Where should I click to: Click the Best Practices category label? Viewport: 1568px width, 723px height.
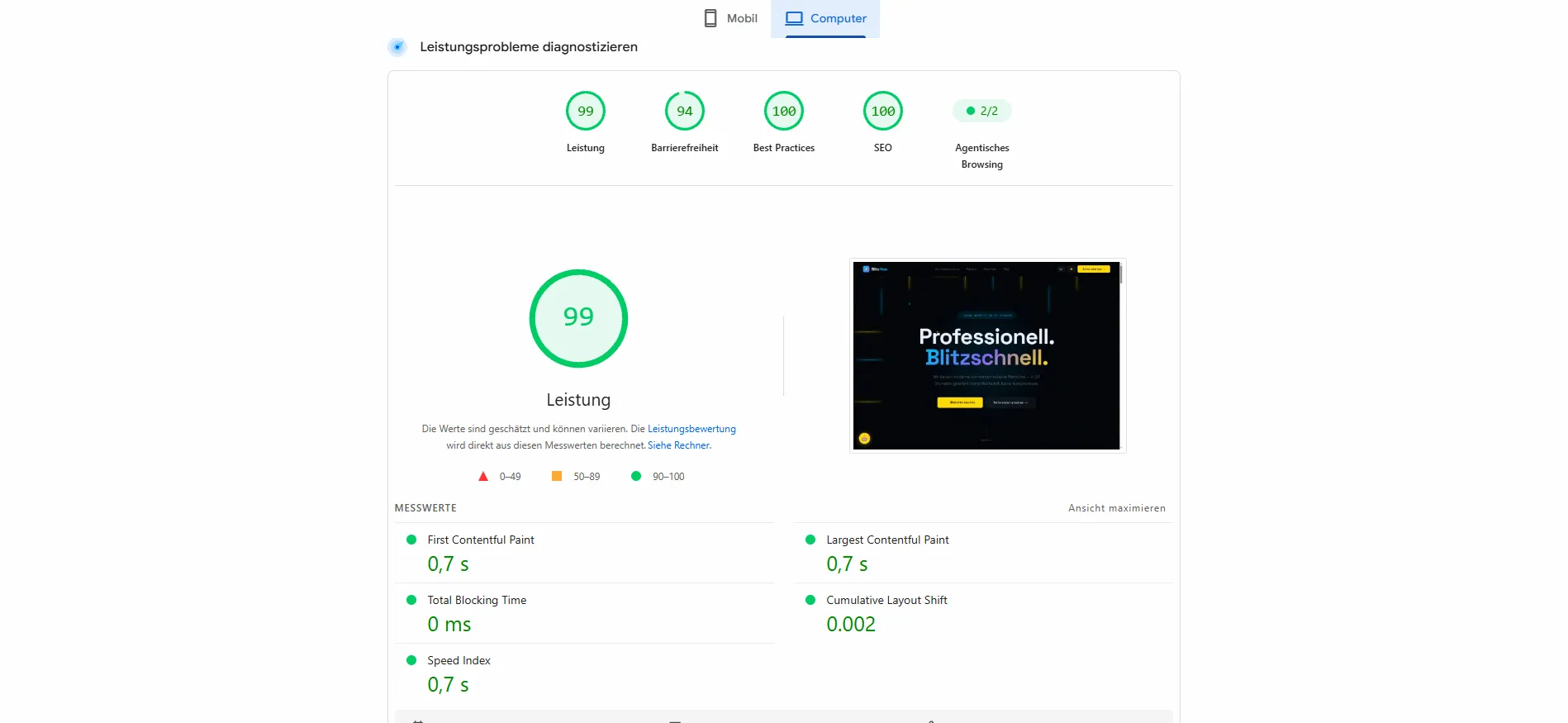click(784, 148)
